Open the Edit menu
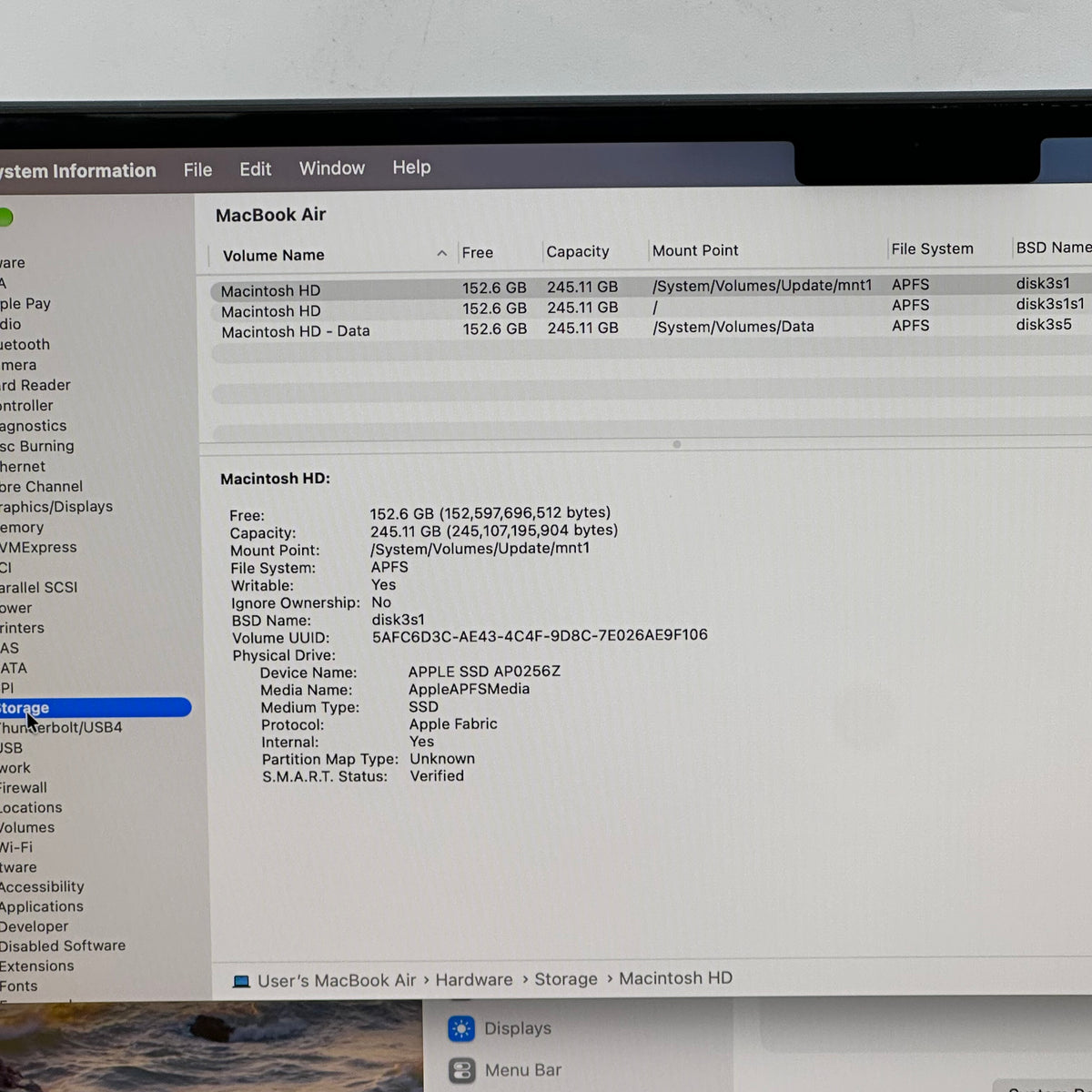This screenshot has height=1092, width=1092. click(x=256, y=169)
